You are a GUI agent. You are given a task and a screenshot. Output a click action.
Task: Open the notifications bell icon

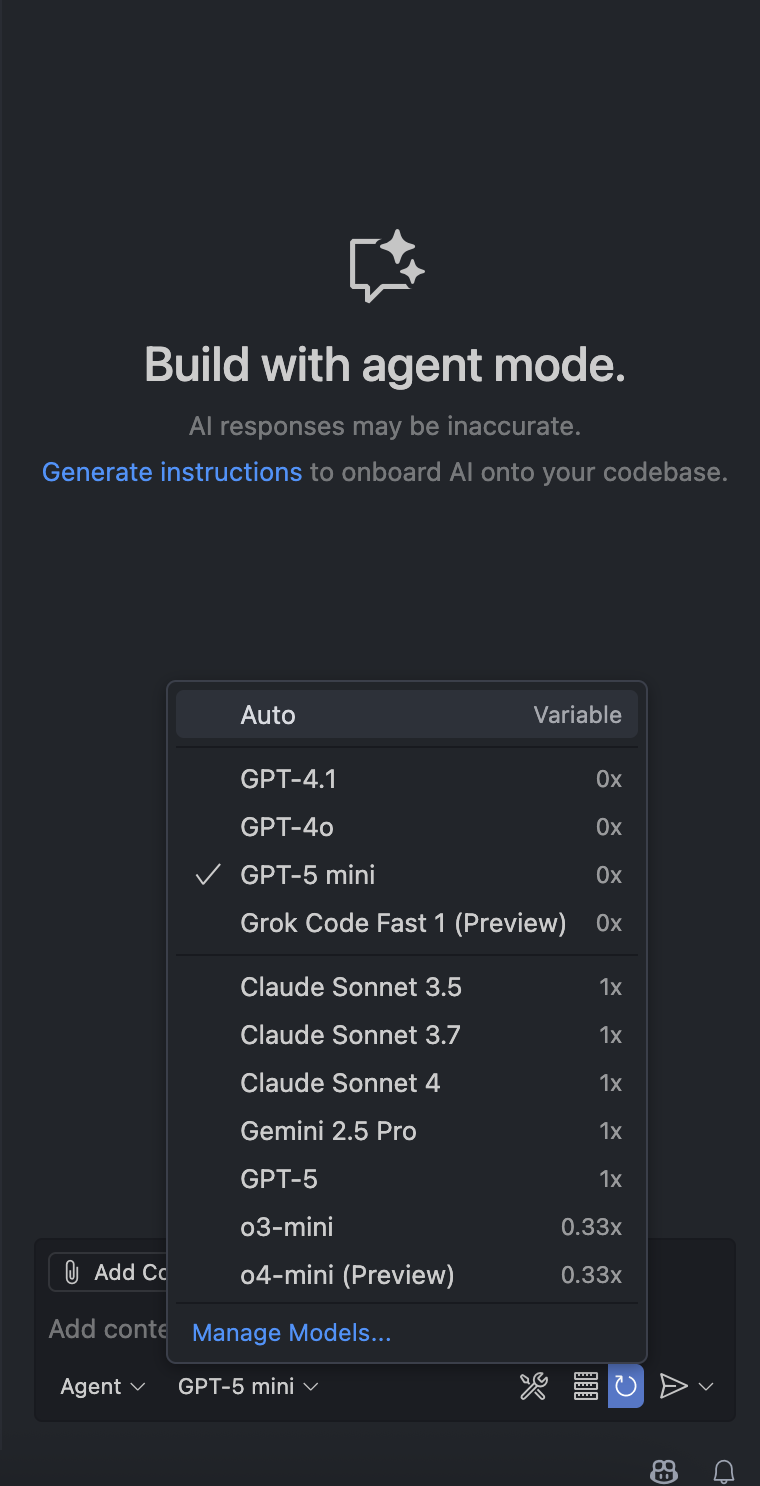pyautogui.click(x=723, y=1471)
